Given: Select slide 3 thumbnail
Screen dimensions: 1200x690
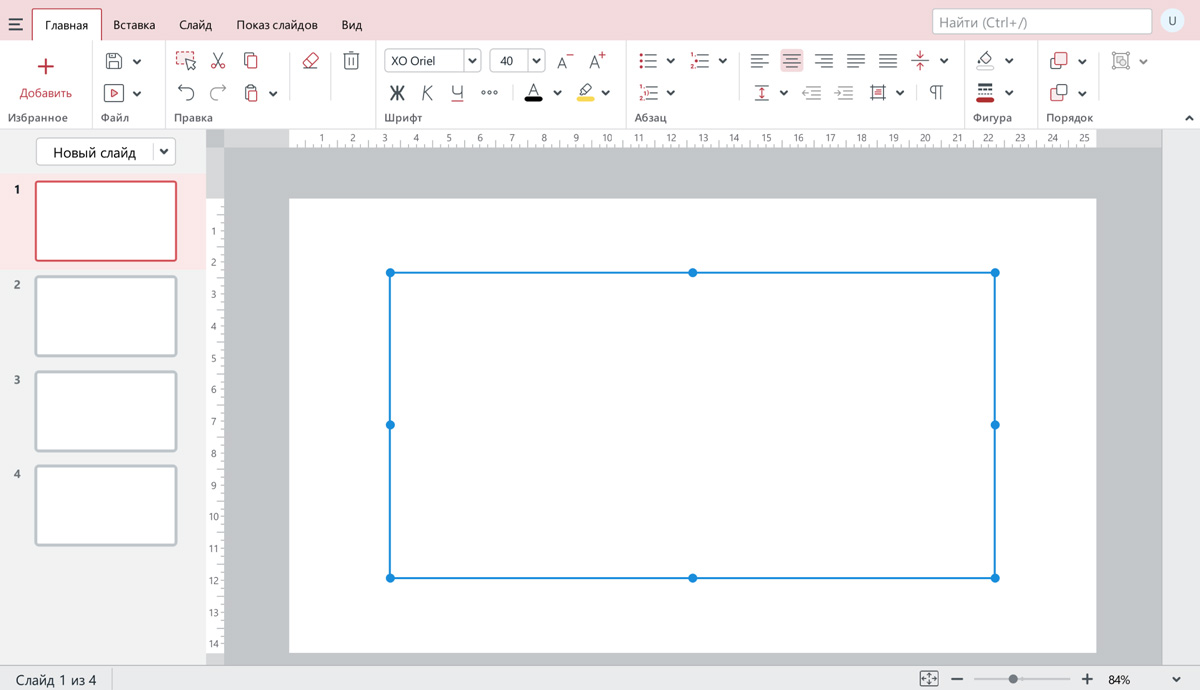Looking at the screenshot, I should coord(106,411).
